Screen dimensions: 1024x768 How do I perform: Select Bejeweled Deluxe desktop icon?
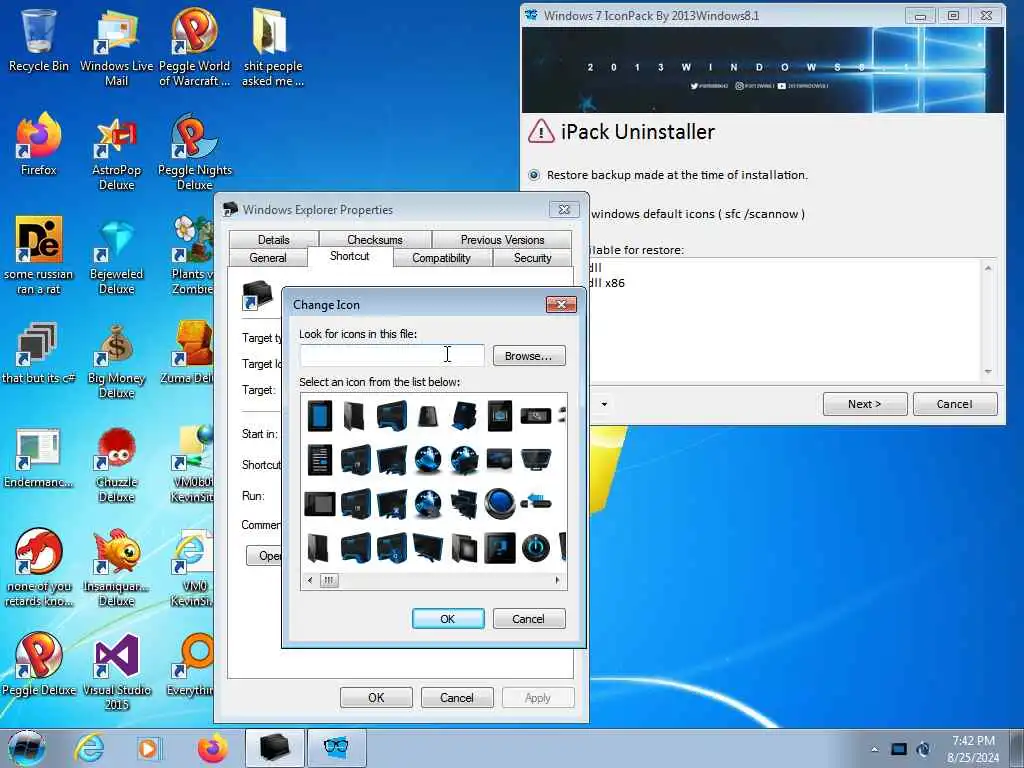coord(116,257)
